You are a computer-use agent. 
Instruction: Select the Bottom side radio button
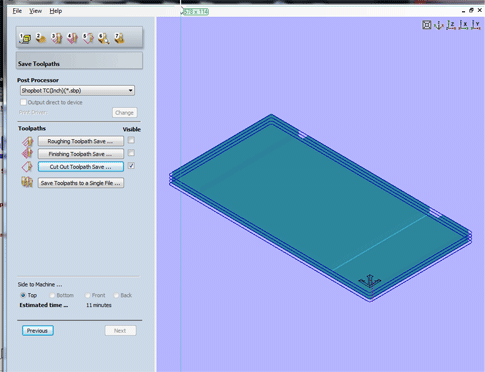point(52,295)
